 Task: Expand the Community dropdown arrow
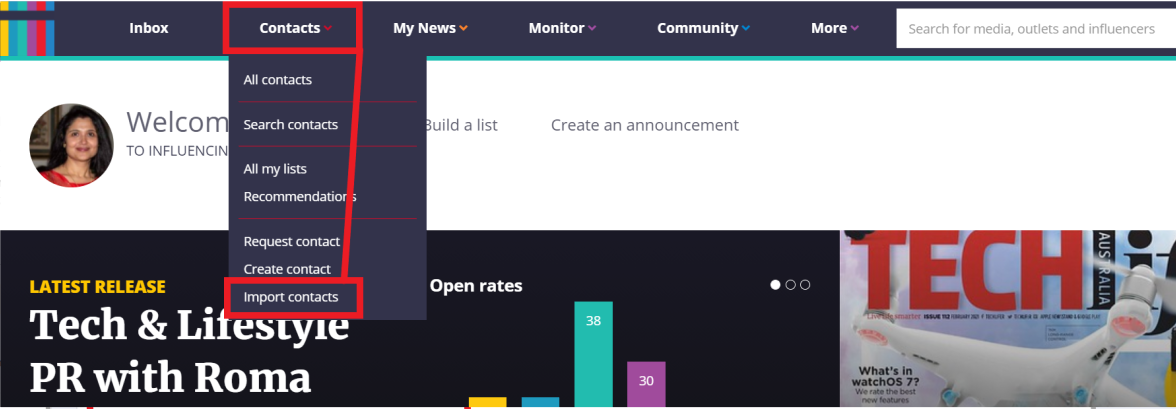(746, 29)
